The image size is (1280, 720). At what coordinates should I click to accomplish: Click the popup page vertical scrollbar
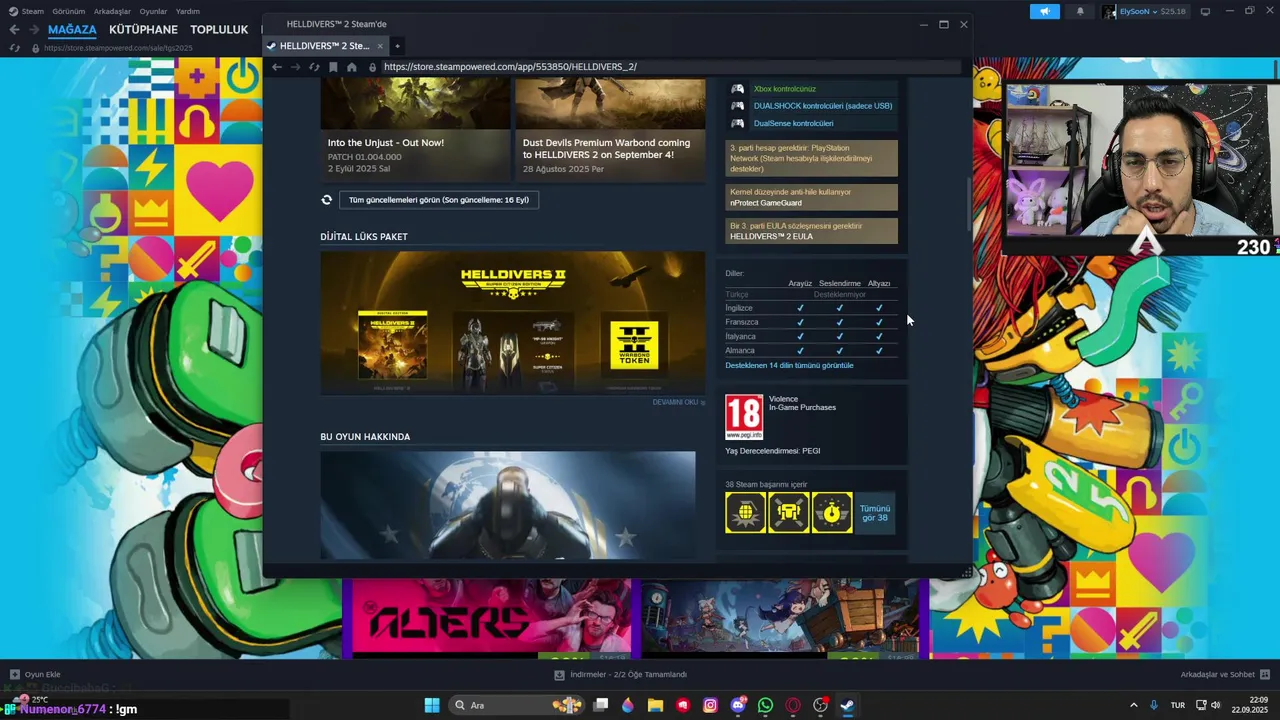(968, 206)
